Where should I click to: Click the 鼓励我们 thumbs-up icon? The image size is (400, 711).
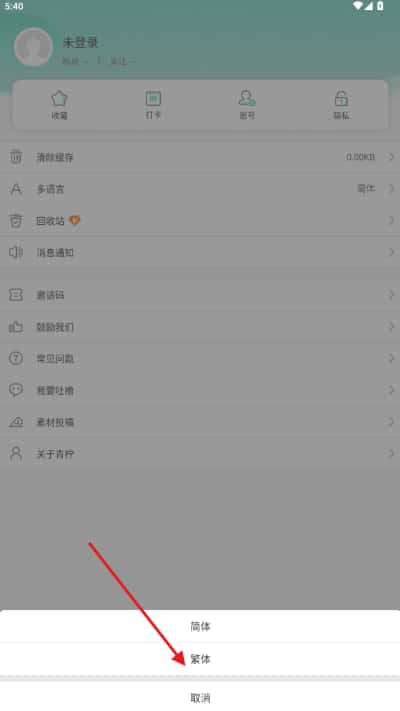(x=16, y=326)
